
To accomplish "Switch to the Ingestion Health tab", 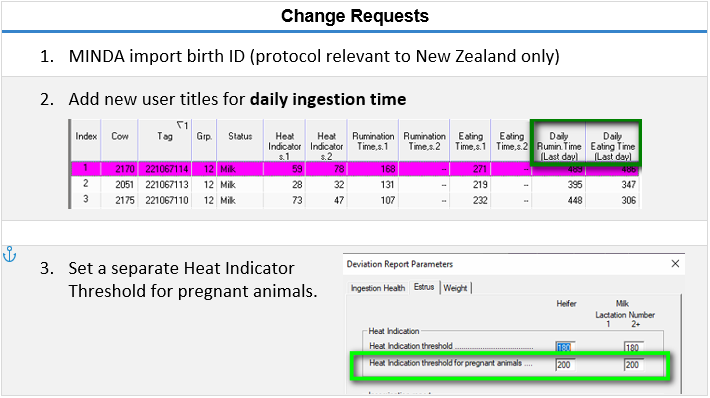I will (x=378, y=288).
